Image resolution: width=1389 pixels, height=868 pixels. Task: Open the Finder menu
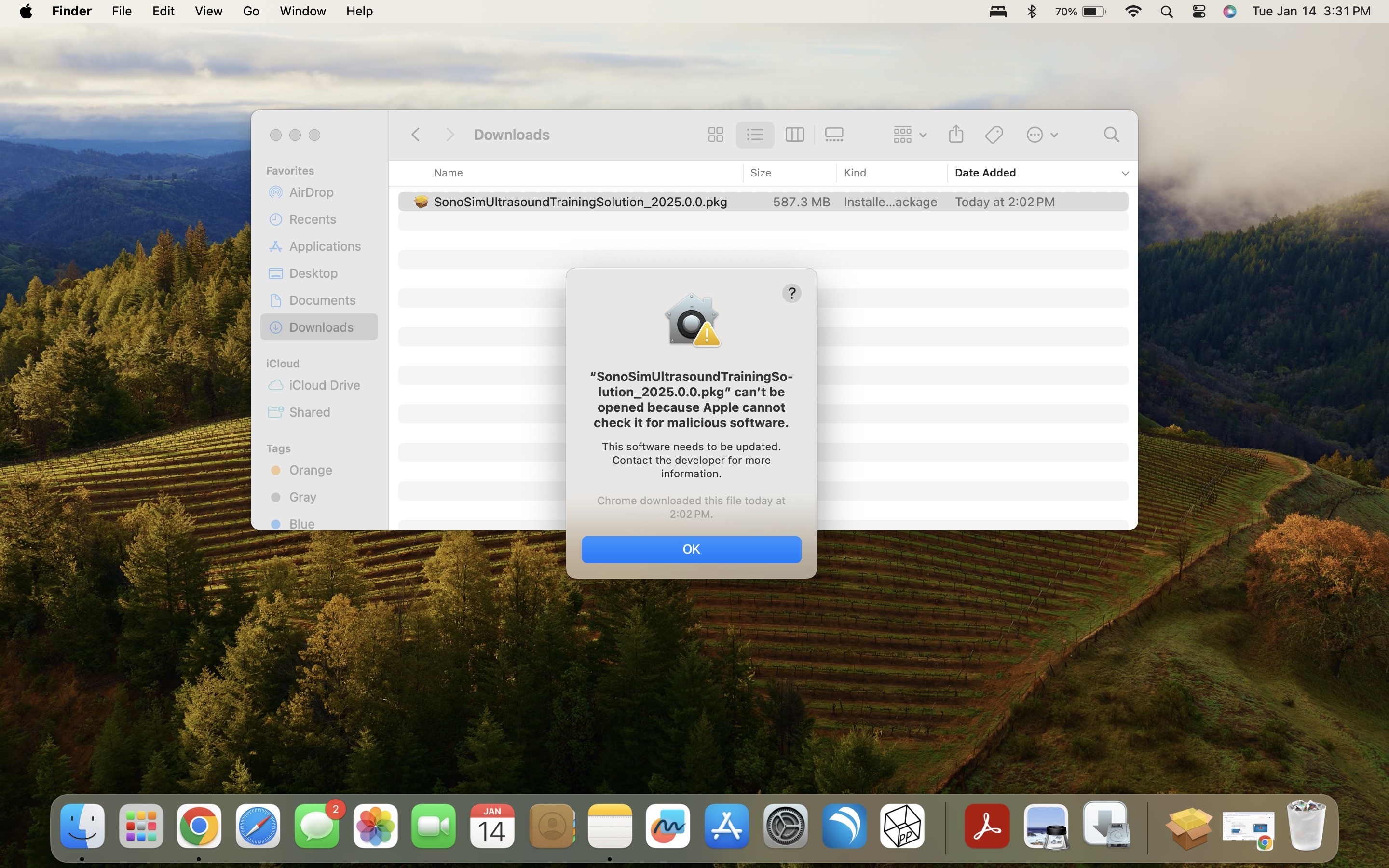(72, 12)
